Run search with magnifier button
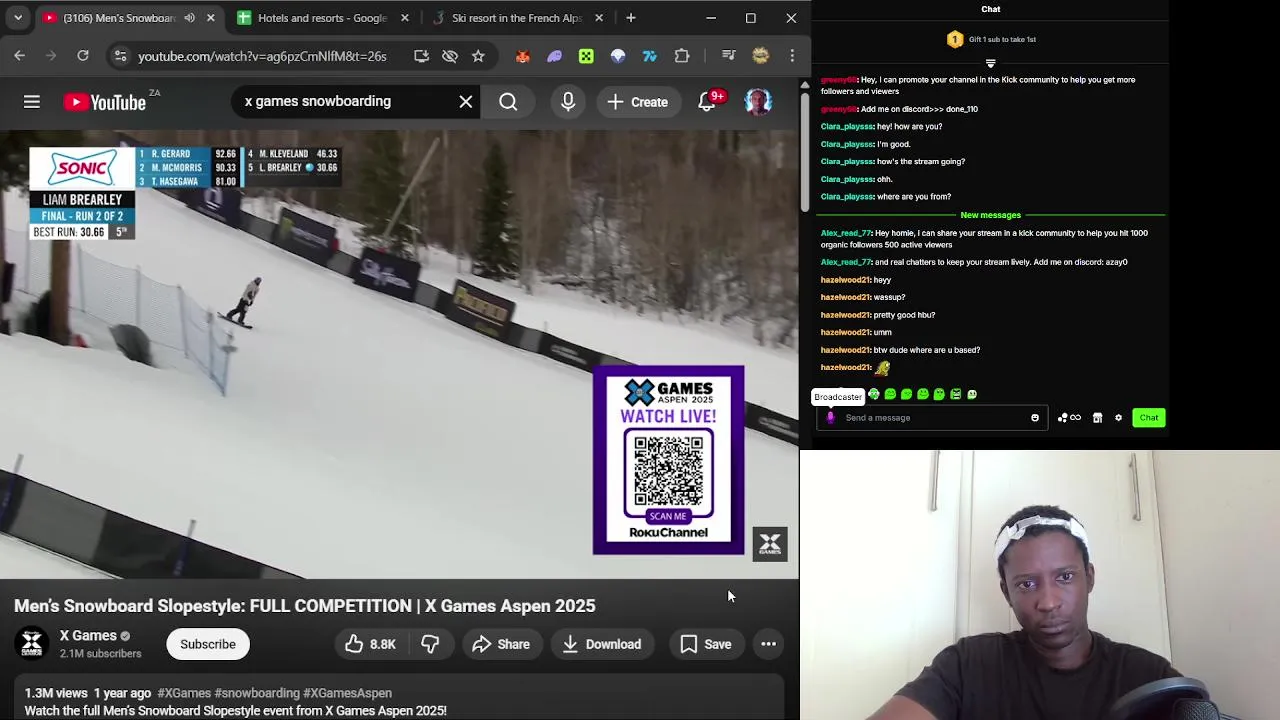This screenshot has width=1280, height=720. 508,101
